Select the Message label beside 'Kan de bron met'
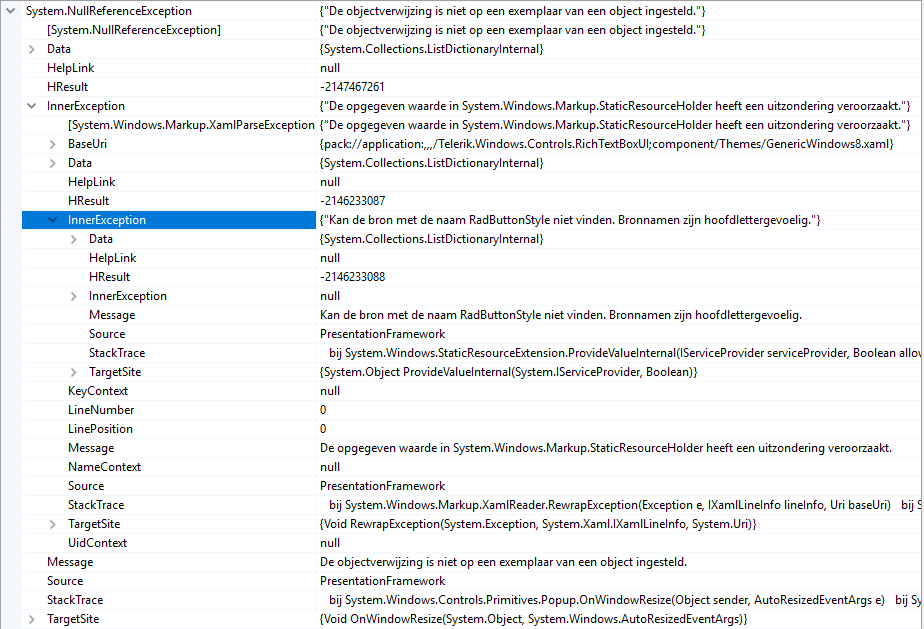Screen dimensions: 924x629 (x=112, y=315)
